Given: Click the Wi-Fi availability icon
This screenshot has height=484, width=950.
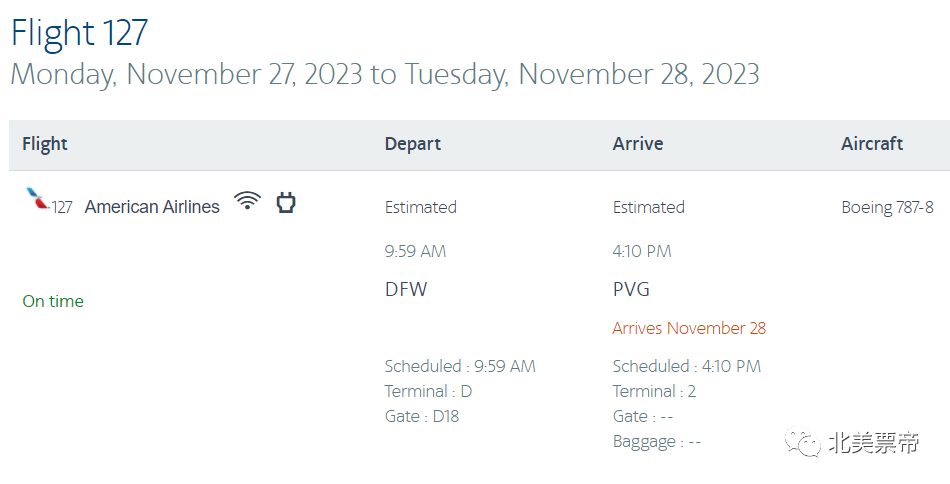Looking at the screenshot, I should 247,202.
